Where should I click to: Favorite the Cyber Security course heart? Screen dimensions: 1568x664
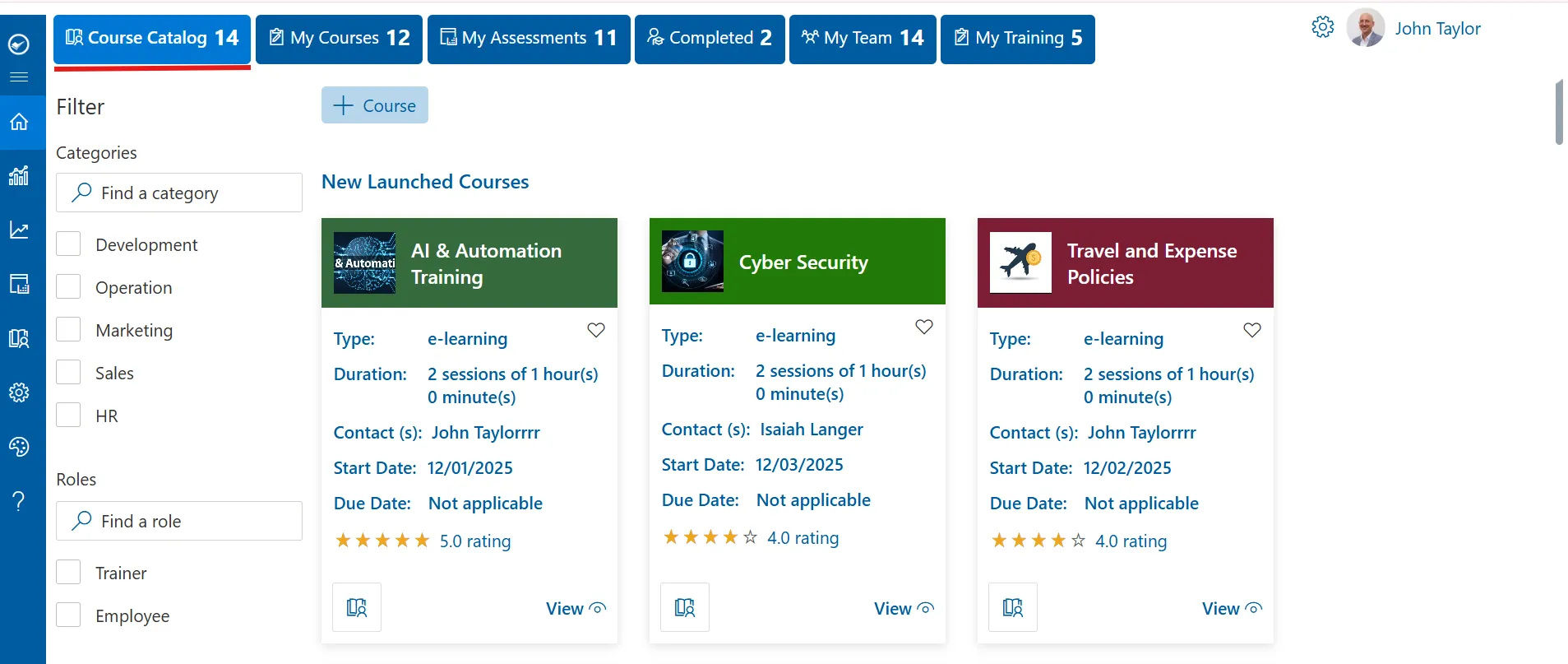coord(924,327)
